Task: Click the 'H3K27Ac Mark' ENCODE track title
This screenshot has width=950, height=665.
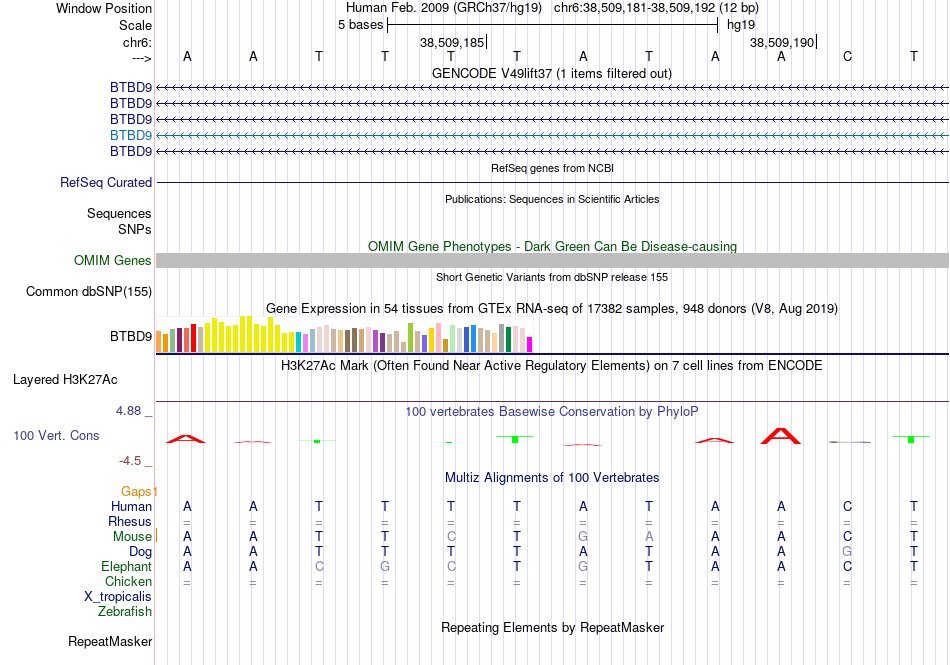Action: (552, 366)
